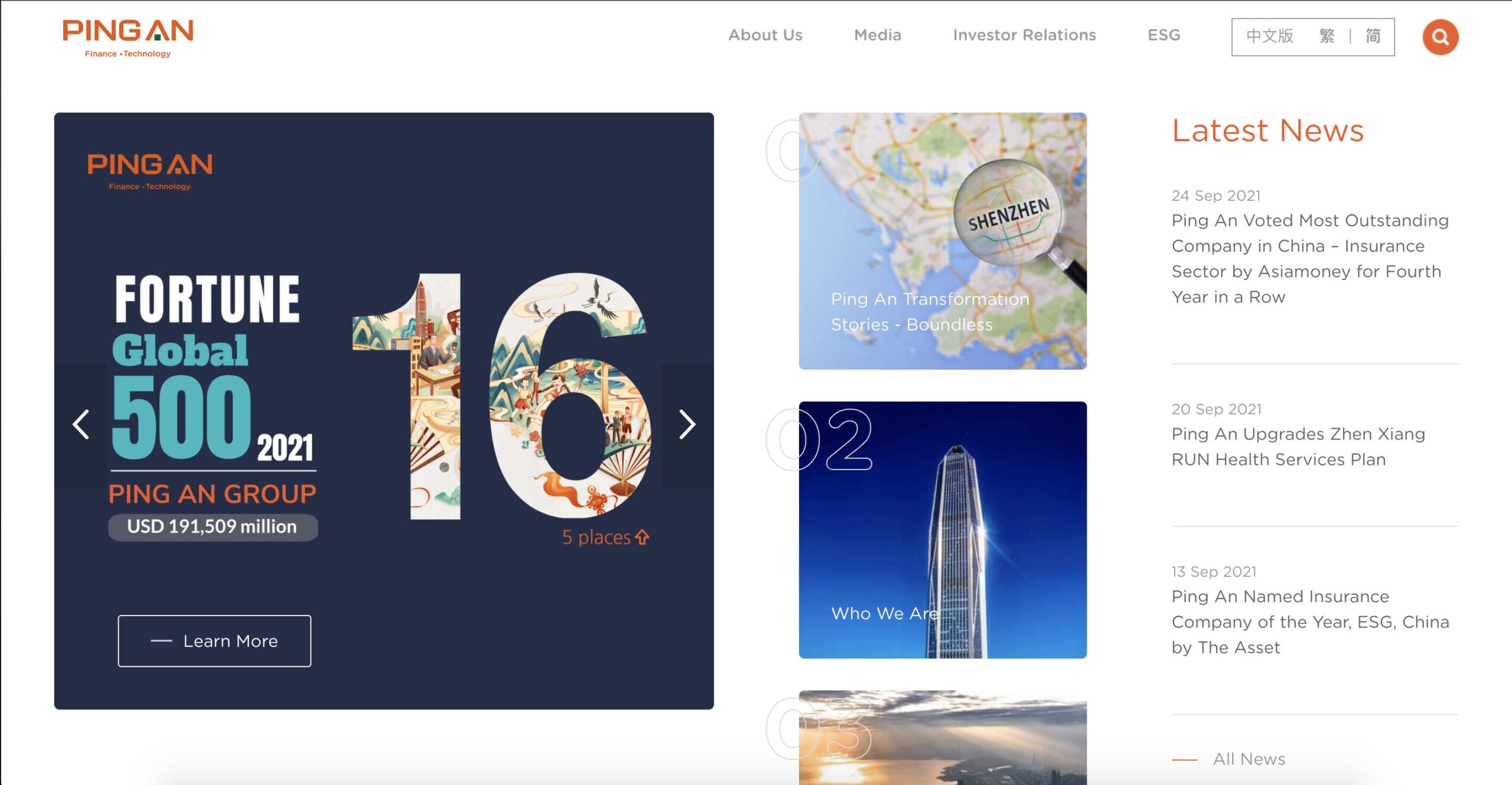Click the 中文版 language label
This screenshot has width=1512, height=785.
tap(1270, 37)
